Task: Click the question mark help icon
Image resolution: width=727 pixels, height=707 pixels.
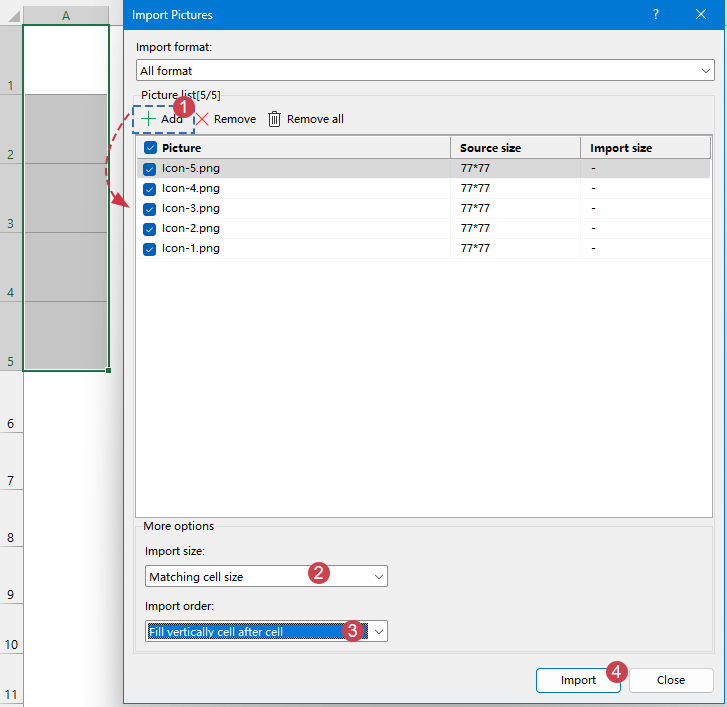Action: tap(656, 15)
